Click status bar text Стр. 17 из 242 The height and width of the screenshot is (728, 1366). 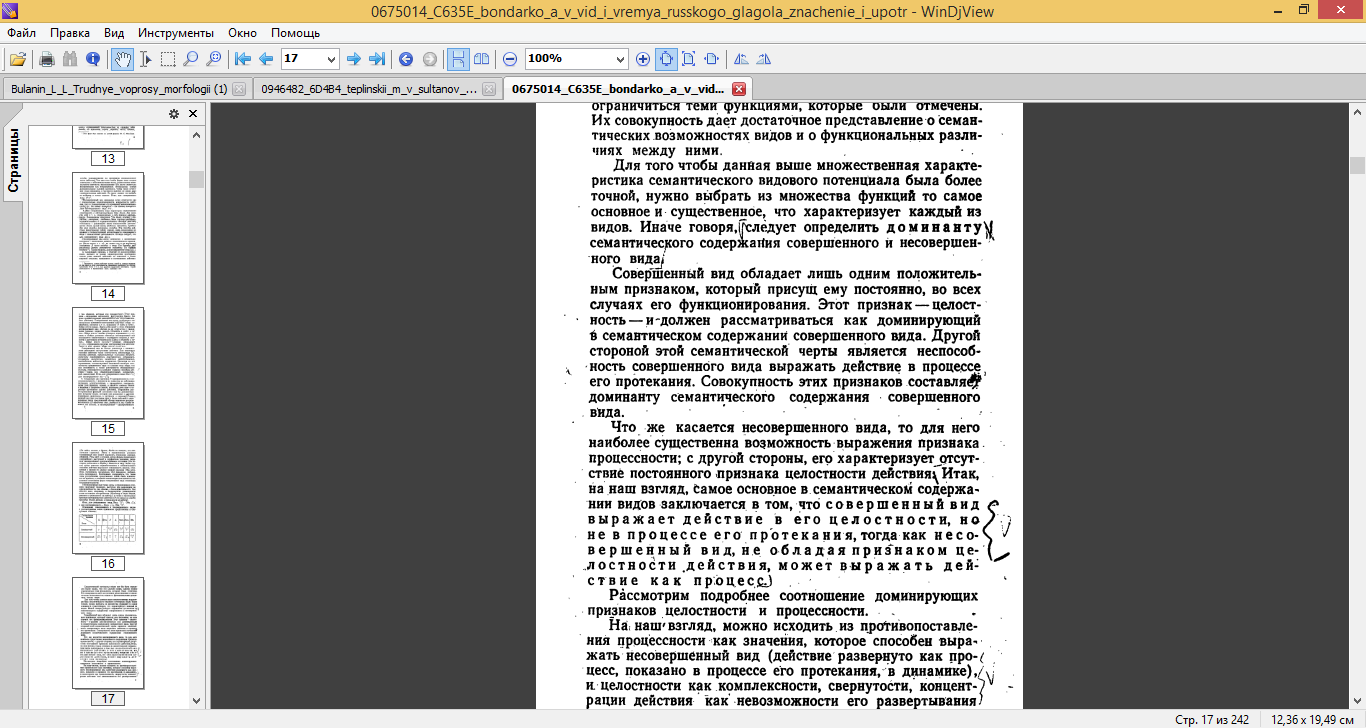1213,719
